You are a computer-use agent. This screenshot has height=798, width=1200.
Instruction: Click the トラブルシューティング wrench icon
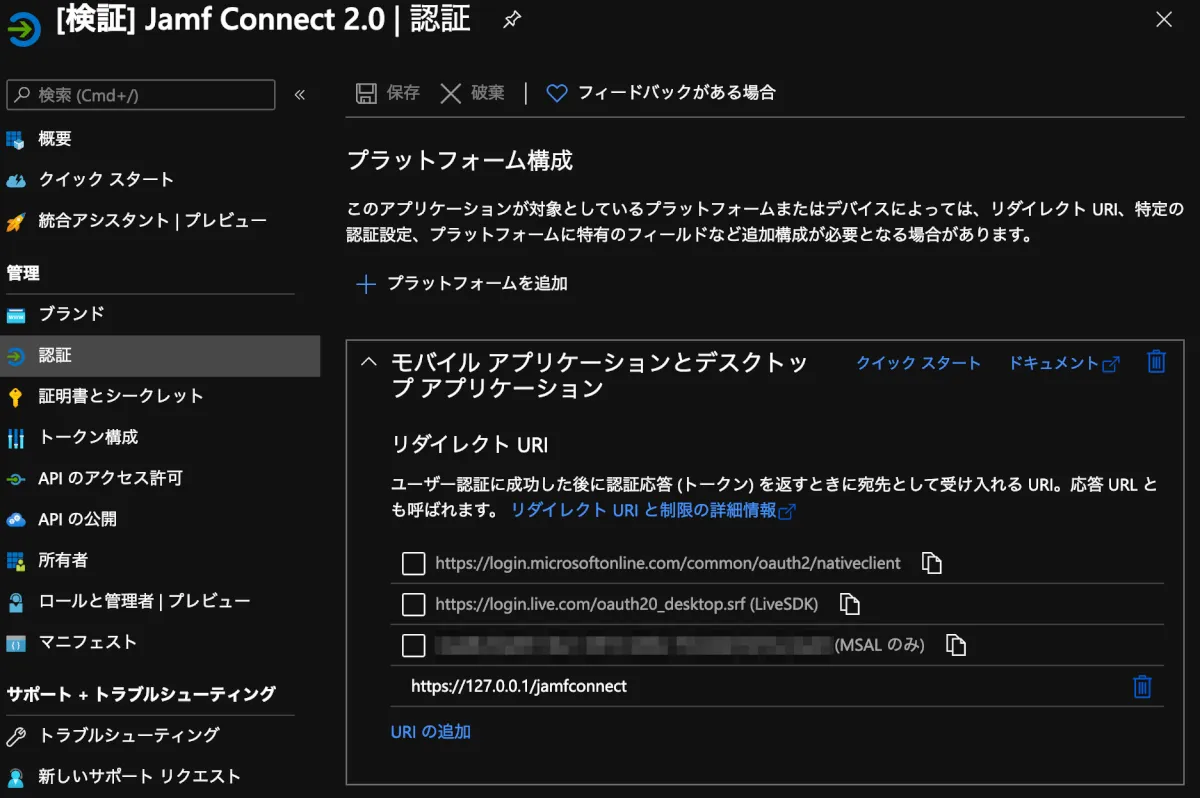pyautogui.click(x=15, y=736)
